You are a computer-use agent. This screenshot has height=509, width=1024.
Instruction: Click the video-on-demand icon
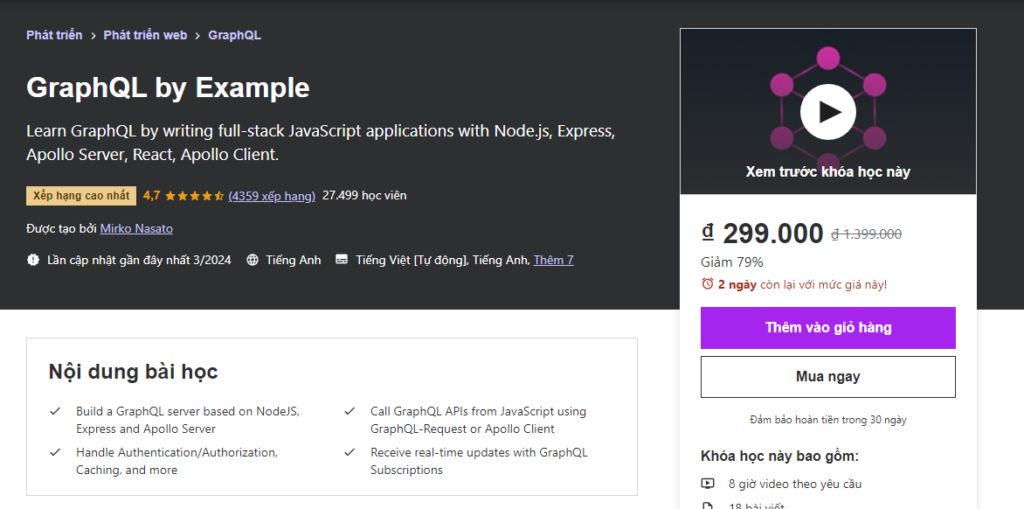click(708, 484)
